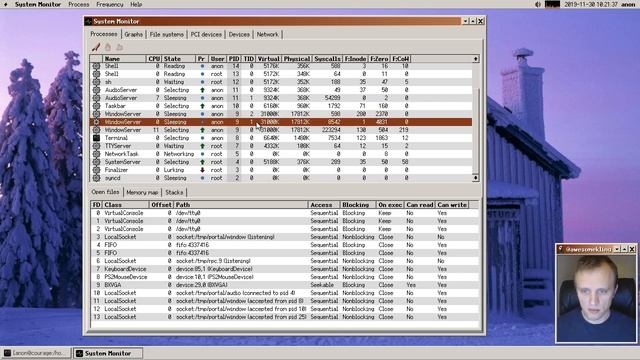640x360 pixels.
Task: Open the Memory map tab
Action: point(142,192)
